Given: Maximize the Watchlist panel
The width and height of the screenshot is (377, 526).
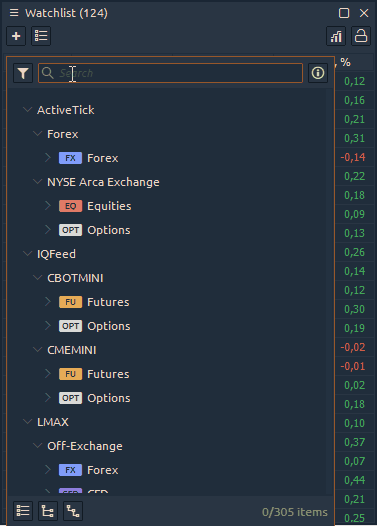Looking at the screenshot, I should (x=344, y=13).
